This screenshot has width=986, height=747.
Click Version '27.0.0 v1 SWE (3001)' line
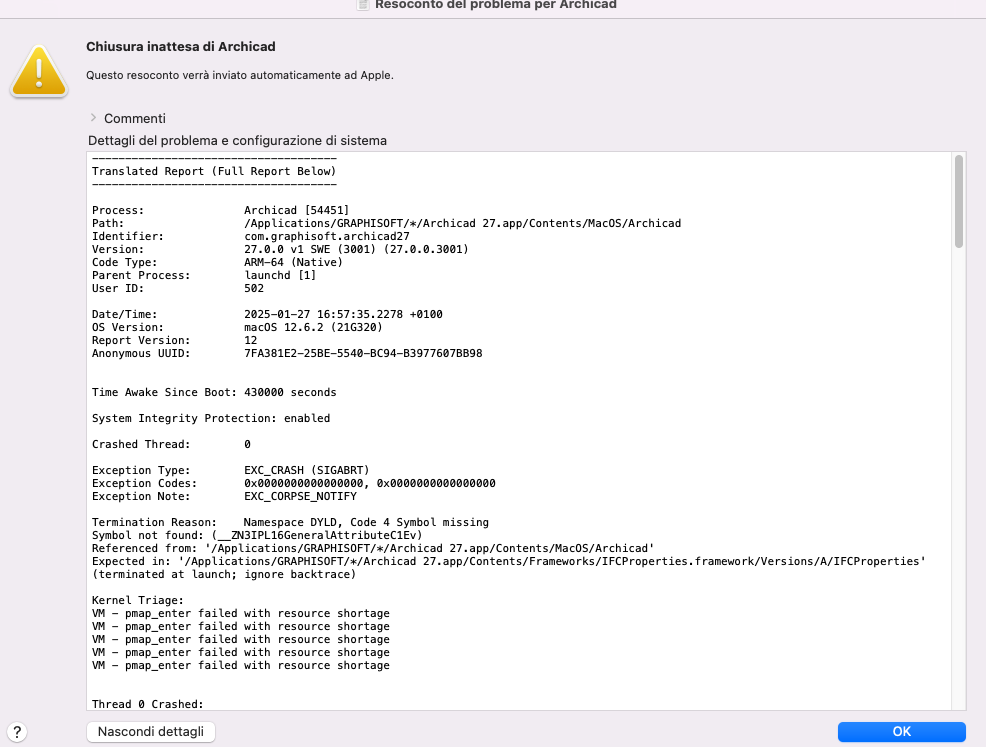tap(280, 249)
